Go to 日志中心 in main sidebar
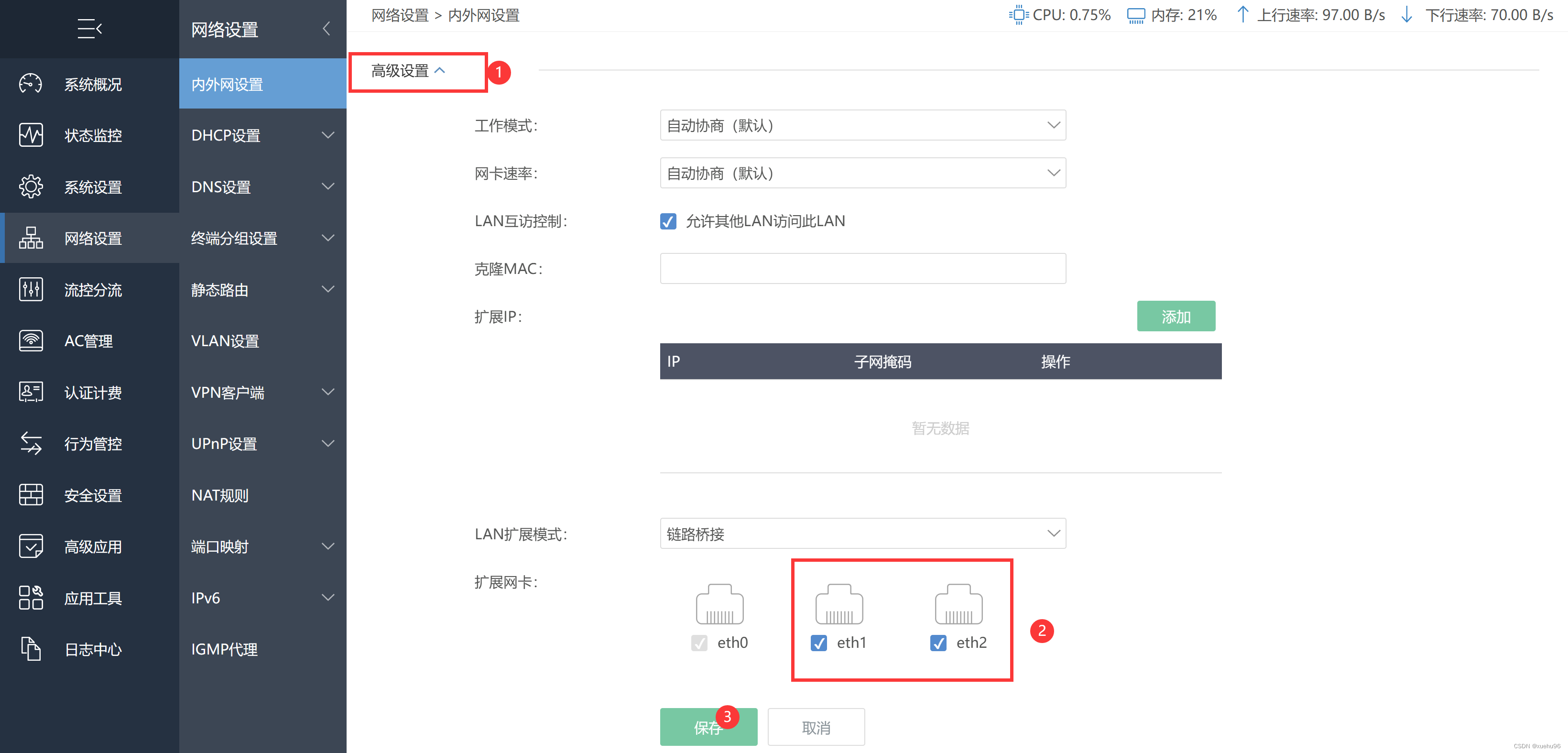The height and width of the screenshot is (753, 1568). pos(89,649)
